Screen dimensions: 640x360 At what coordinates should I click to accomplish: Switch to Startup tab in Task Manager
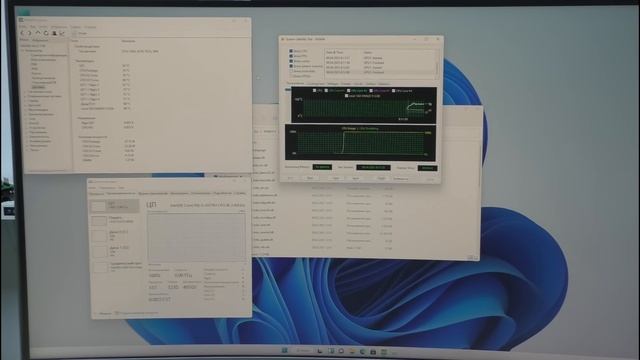click(180, 193)
